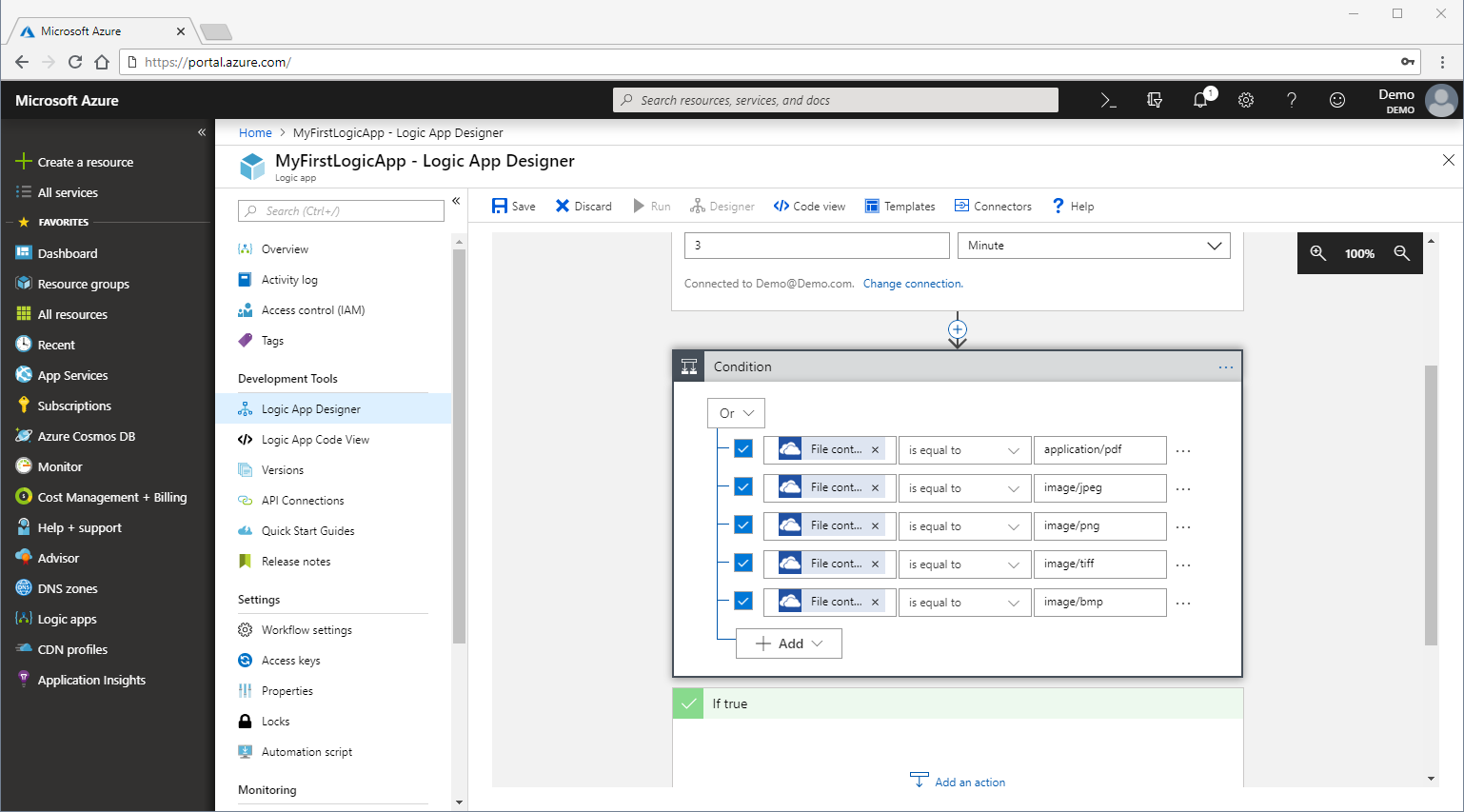
Task: Open Logic App Code View menu item
Action: [314, 440]
